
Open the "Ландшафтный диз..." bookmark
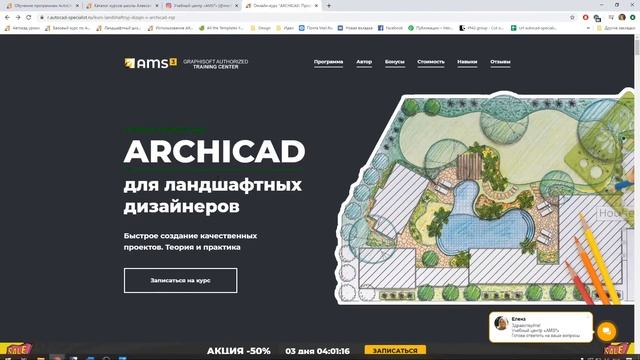[x=118, y=28]
